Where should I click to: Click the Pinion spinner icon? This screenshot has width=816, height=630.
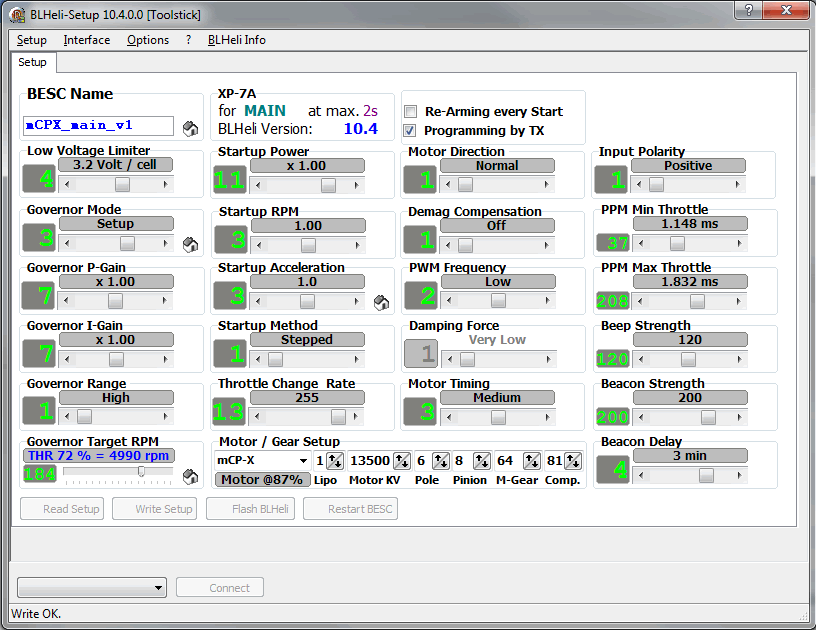point(481,461)
